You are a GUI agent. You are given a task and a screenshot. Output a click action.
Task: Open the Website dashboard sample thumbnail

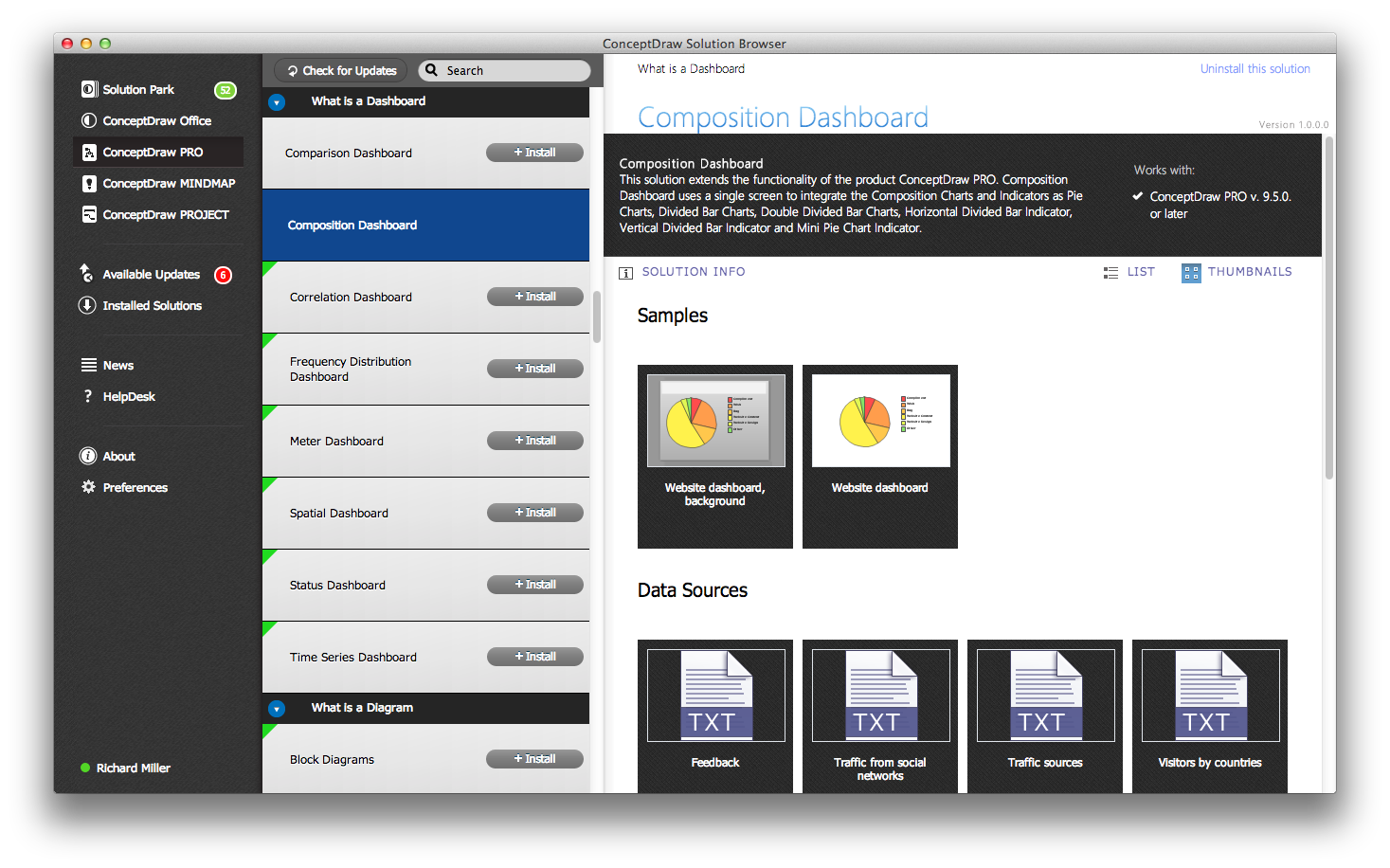[880, 457]
